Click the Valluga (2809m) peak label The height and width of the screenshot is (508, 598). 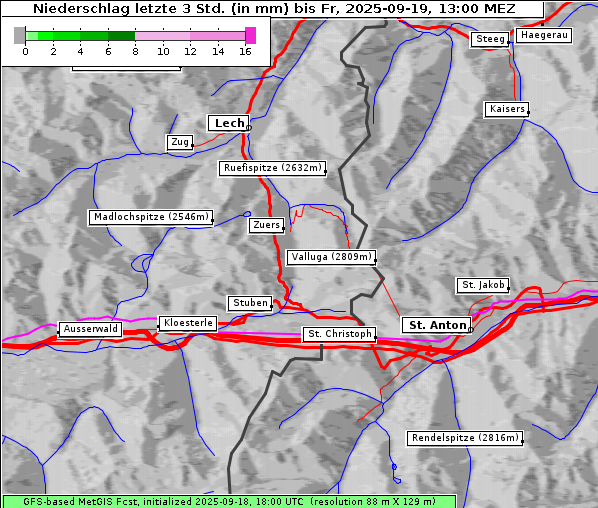tap(331, 257)
